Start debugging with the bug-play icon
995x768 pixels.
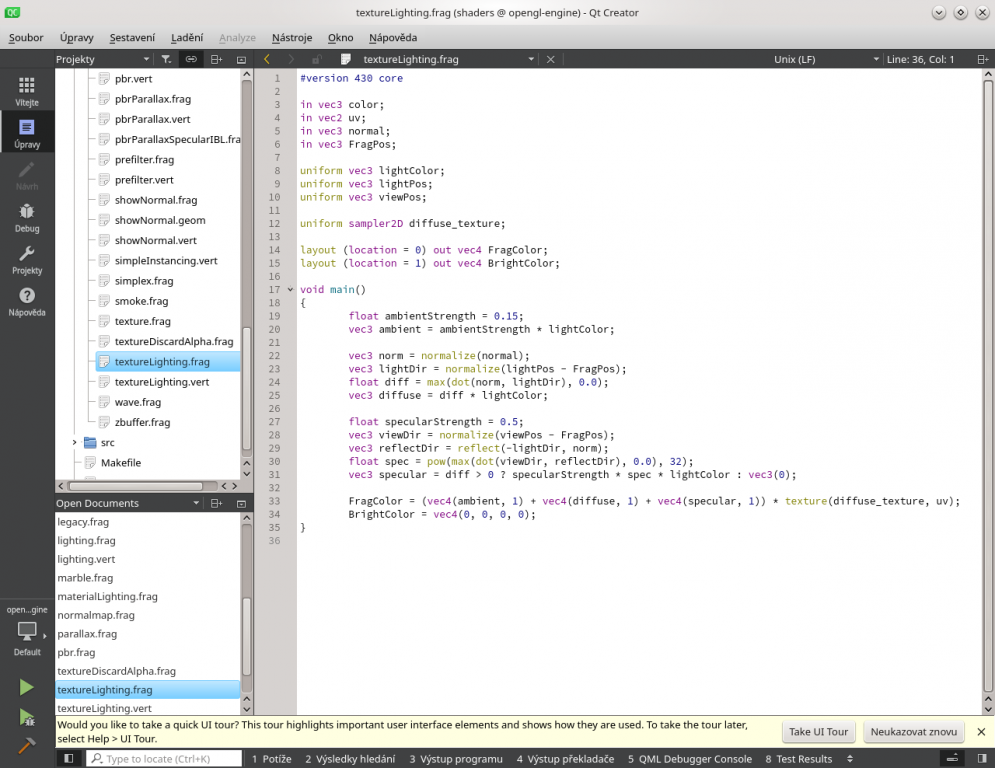26,716
